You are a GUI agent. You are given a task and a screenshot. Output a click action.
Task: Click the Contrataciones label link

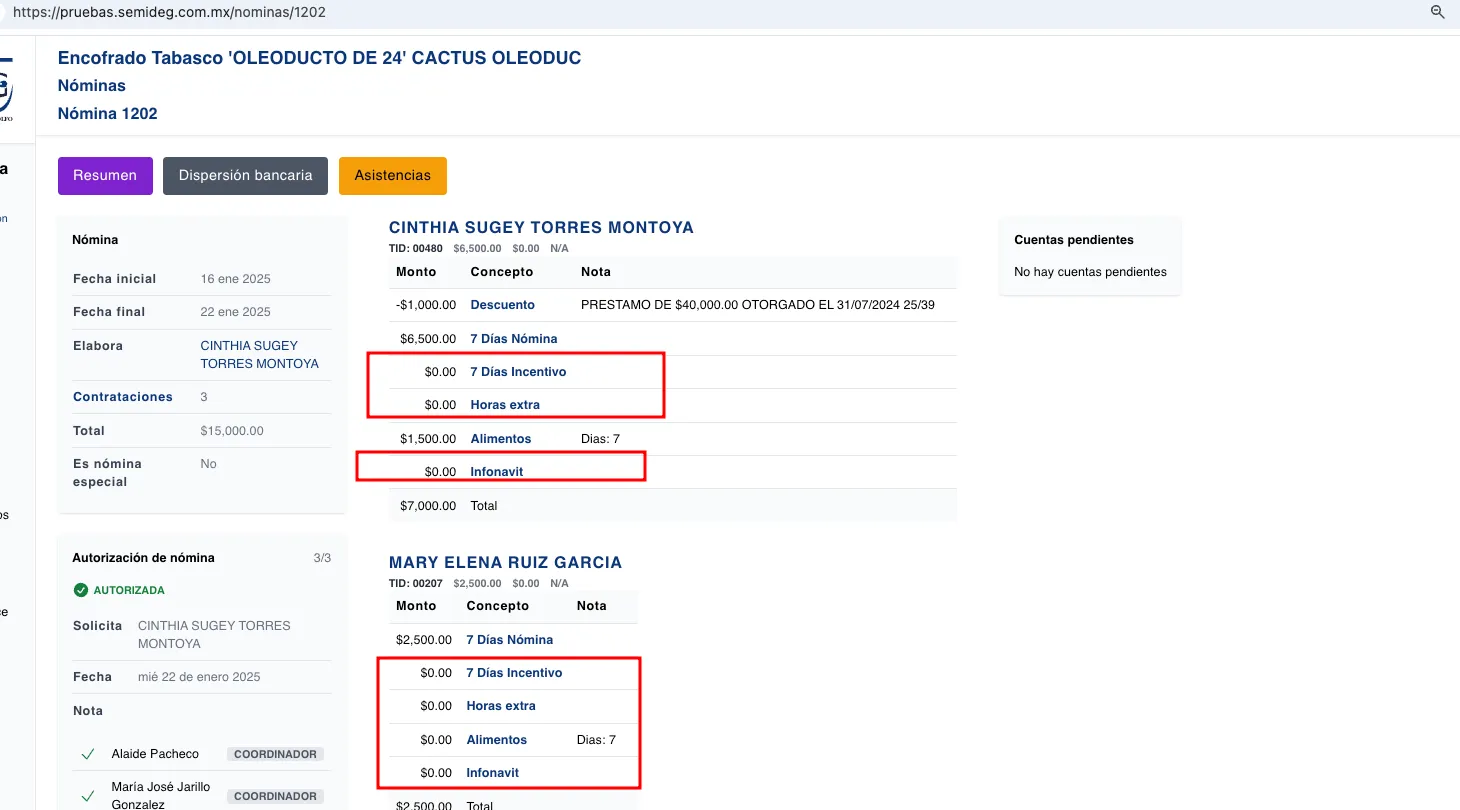coord(123,397)
